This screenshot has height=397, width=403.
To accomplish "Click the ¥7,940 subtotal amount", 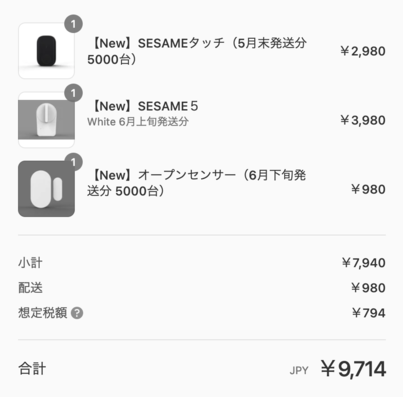I will pyautogui.click(x=364, y=263).
